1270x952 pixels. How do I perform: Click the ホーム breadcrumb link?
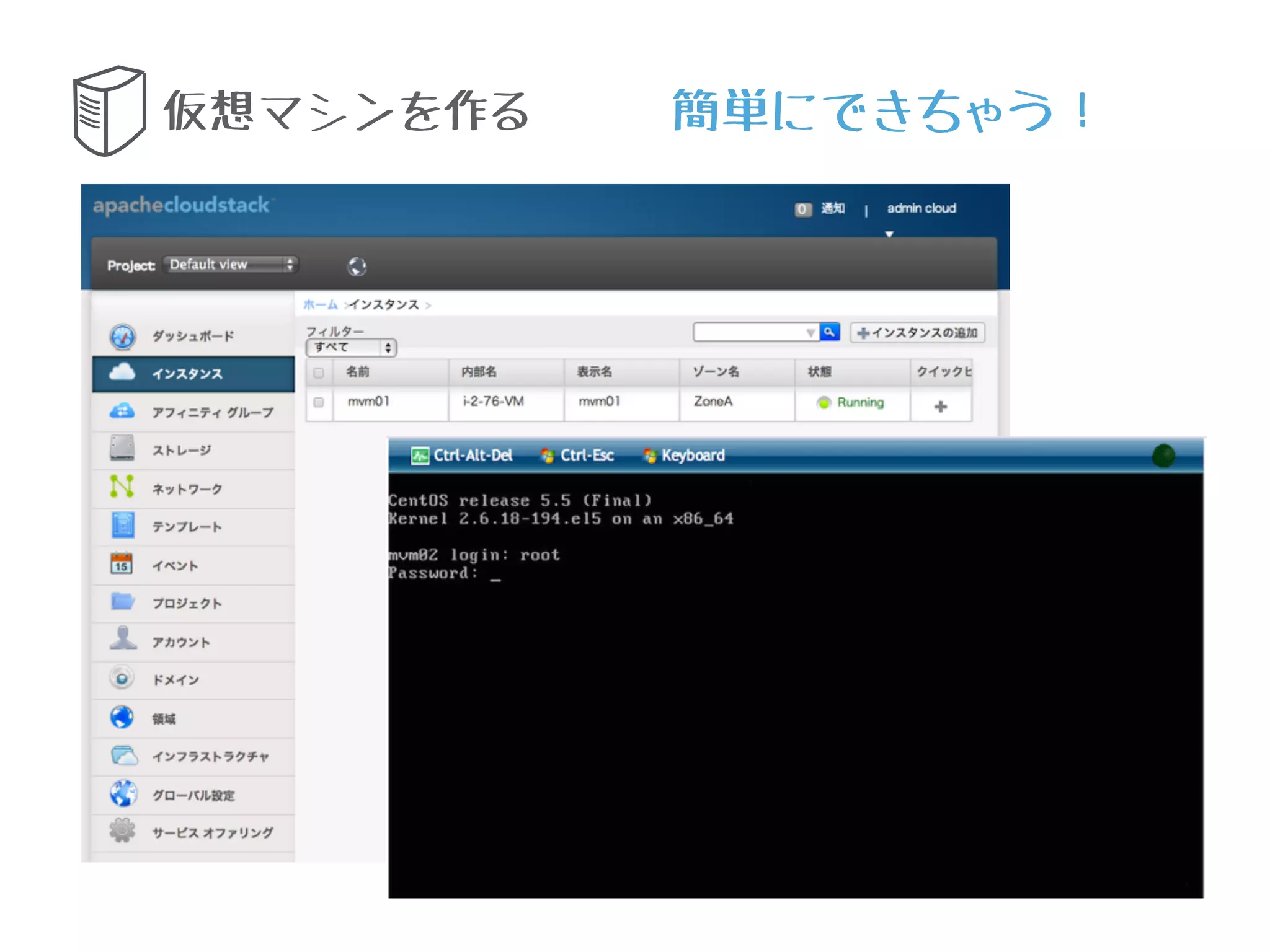320,304
